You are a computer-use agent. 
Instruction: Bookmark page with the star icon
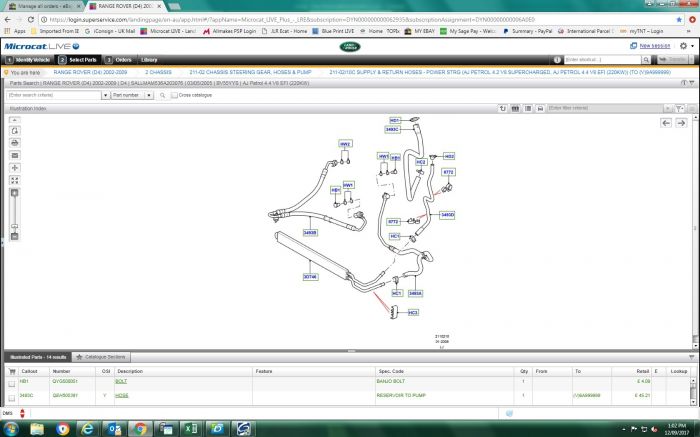(x=679, y=20)
